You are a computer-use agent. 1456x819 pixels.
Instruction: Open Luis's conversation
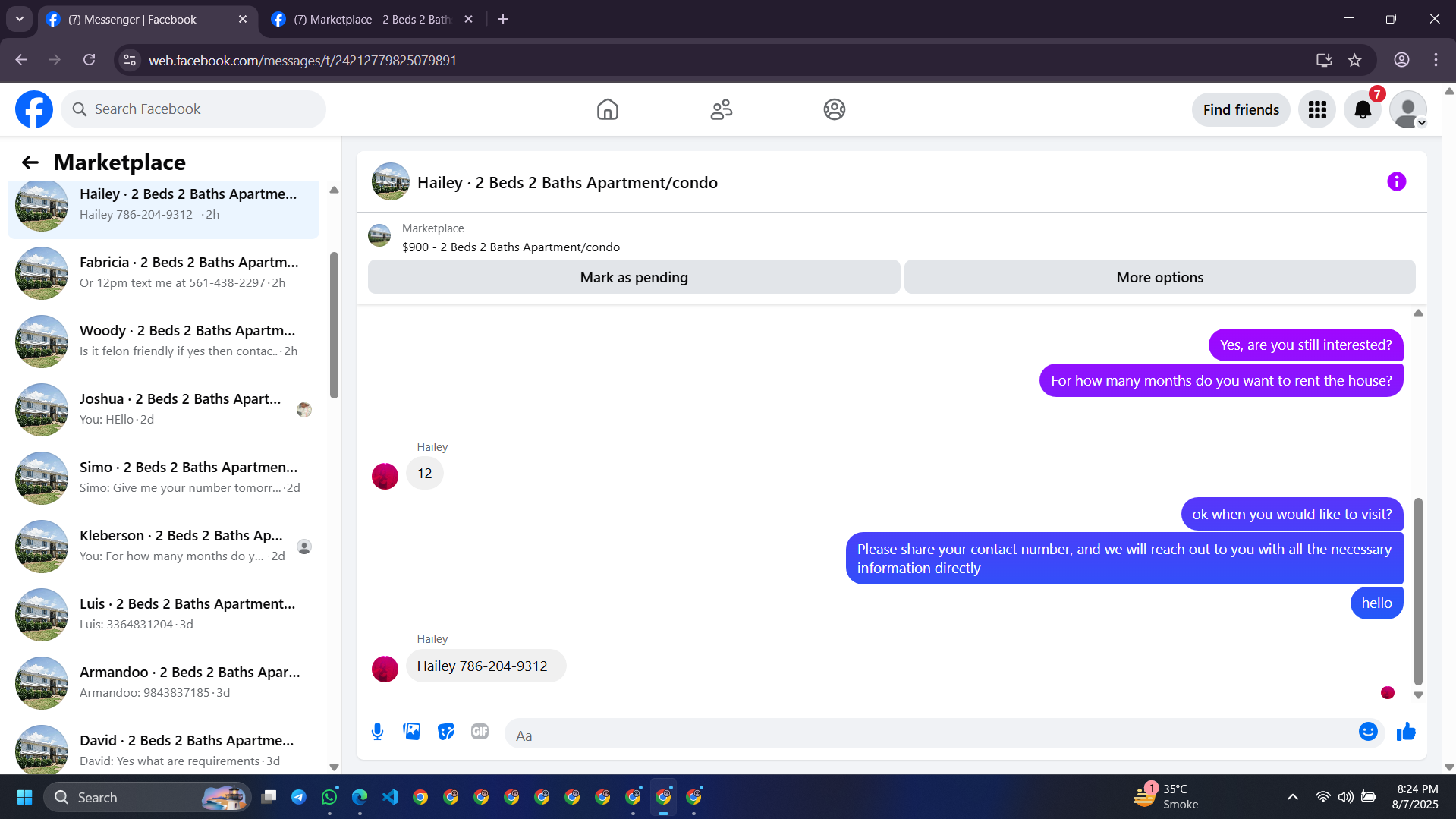point(163,615)
